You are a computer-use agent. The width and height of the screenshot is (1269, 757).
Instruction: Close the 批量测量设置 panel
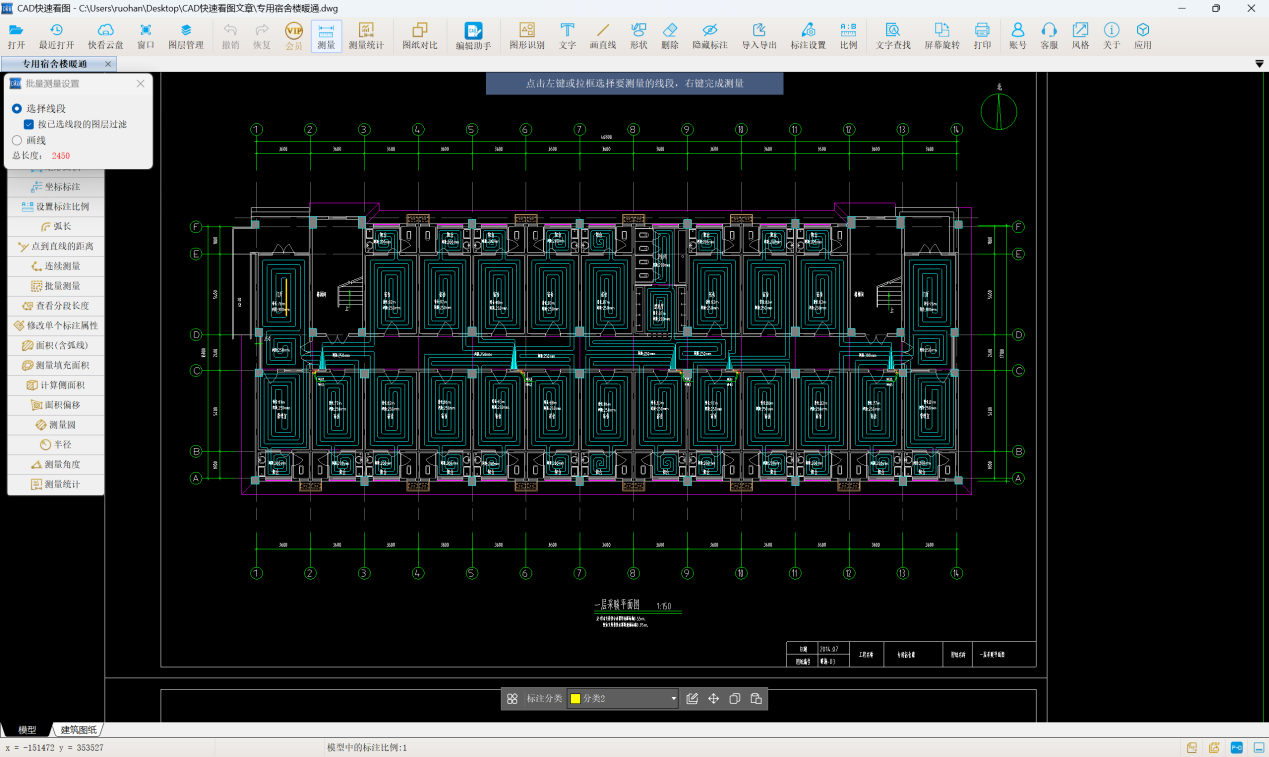140,84
